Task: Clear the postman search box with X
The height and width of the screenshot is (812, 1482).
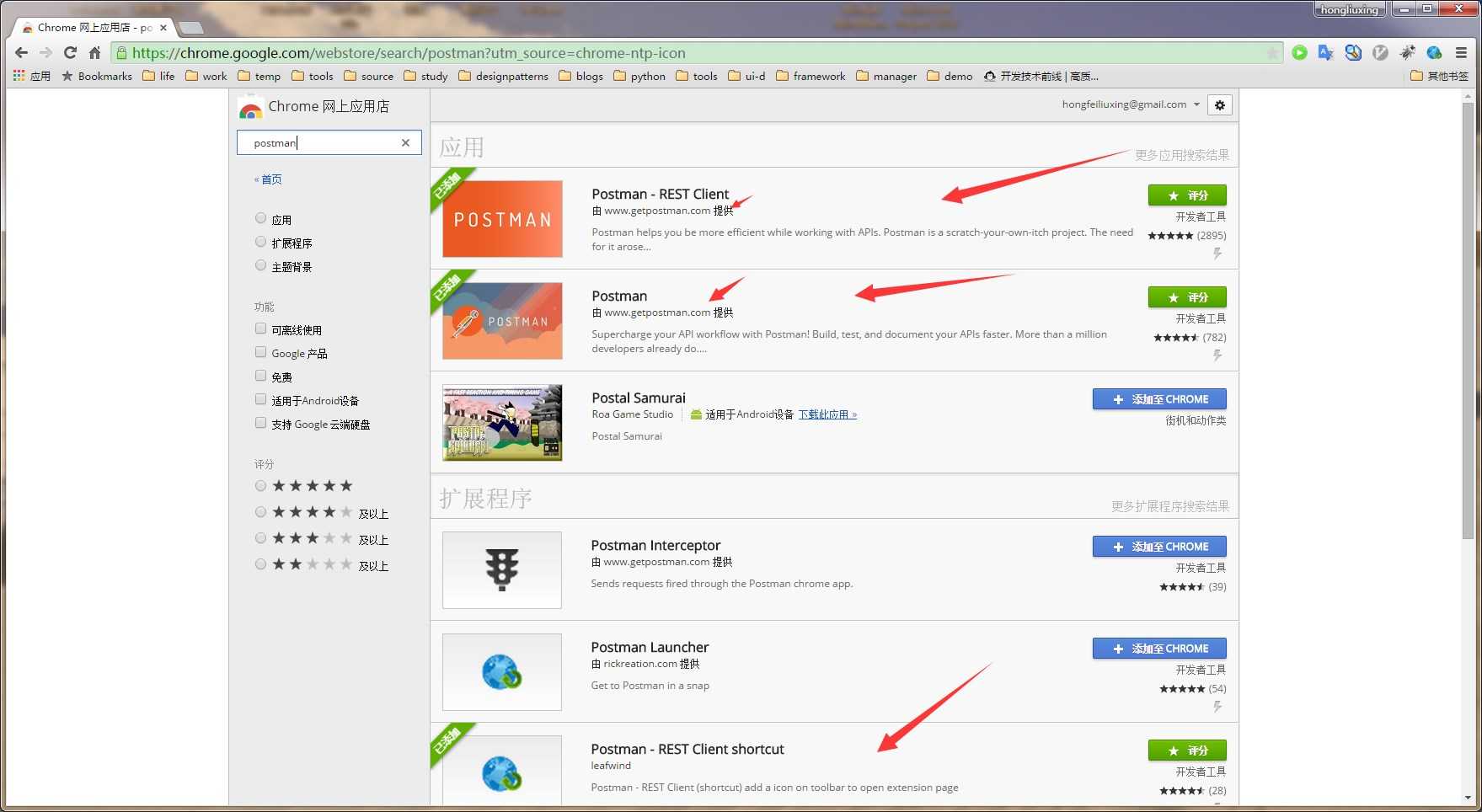Action: 405,142
